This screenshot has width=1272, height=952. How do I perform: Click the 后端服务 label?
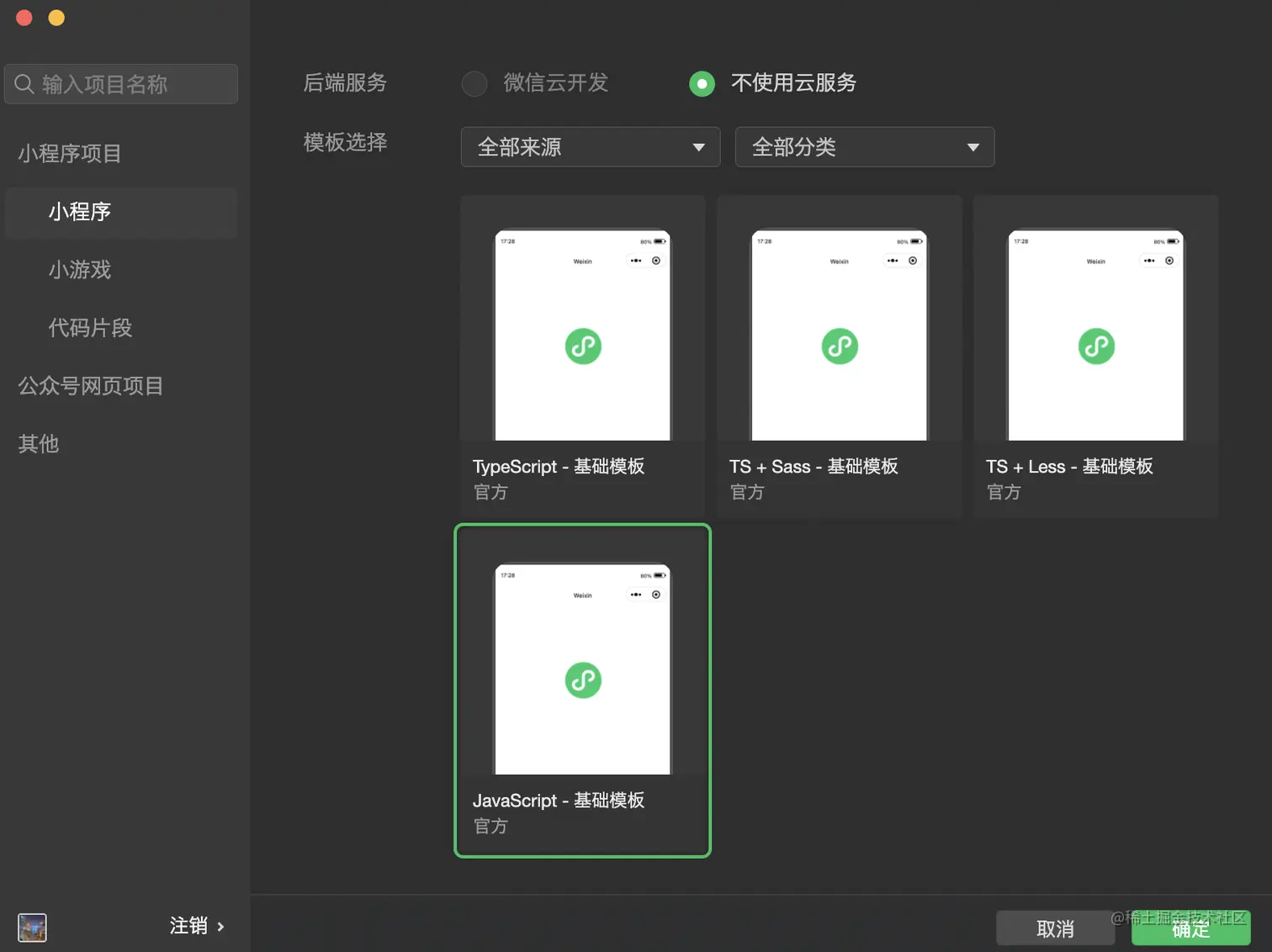click(x=345, y=82)
